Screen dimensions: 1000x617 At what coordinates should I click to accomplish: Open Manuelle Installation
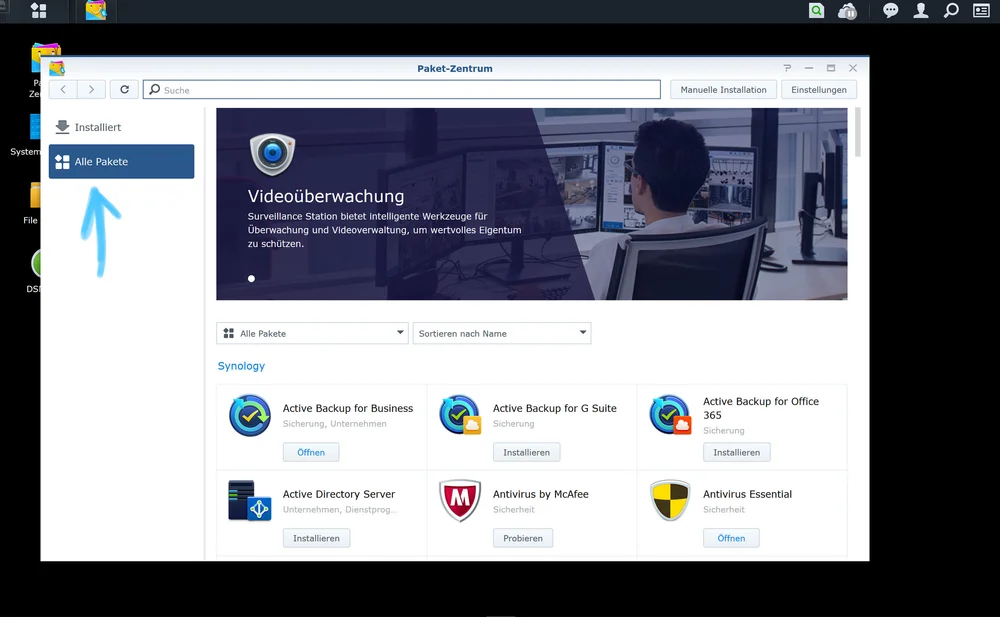click(x=723, y=89)
